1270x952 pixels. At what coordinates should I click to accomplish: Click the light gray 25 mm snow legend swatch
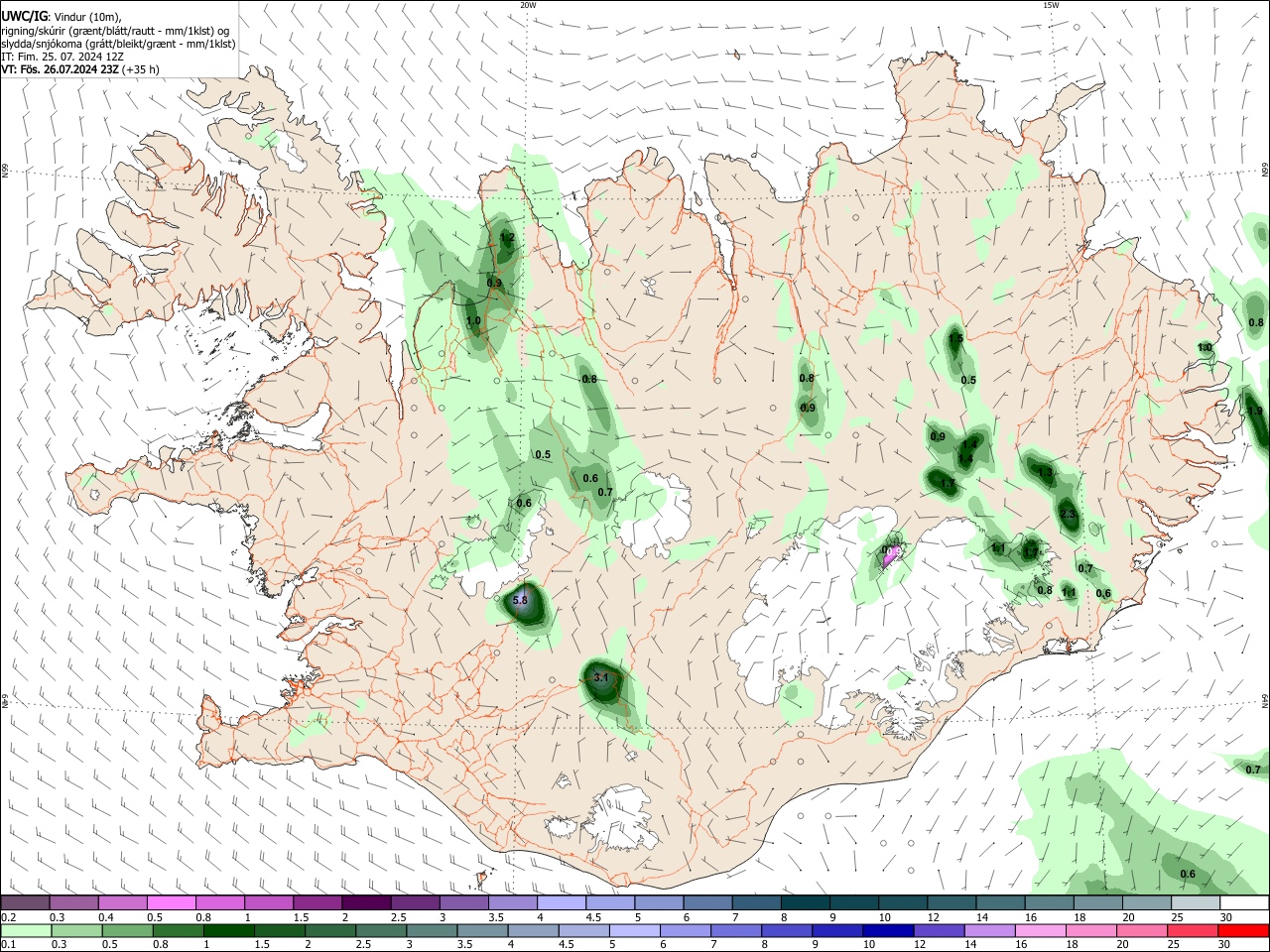pyautogui.click(x=1197, y=903)
